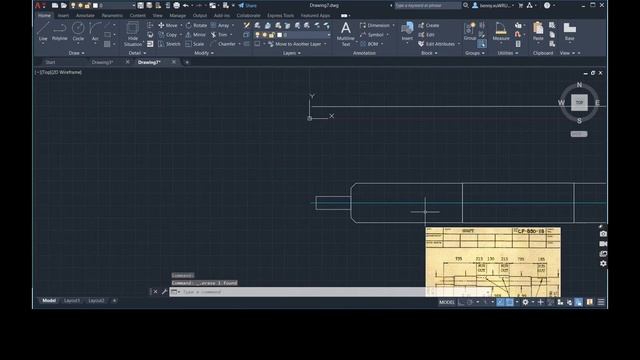Select the Circle tool
Viewport: 640px width, 360px height.
78,32
